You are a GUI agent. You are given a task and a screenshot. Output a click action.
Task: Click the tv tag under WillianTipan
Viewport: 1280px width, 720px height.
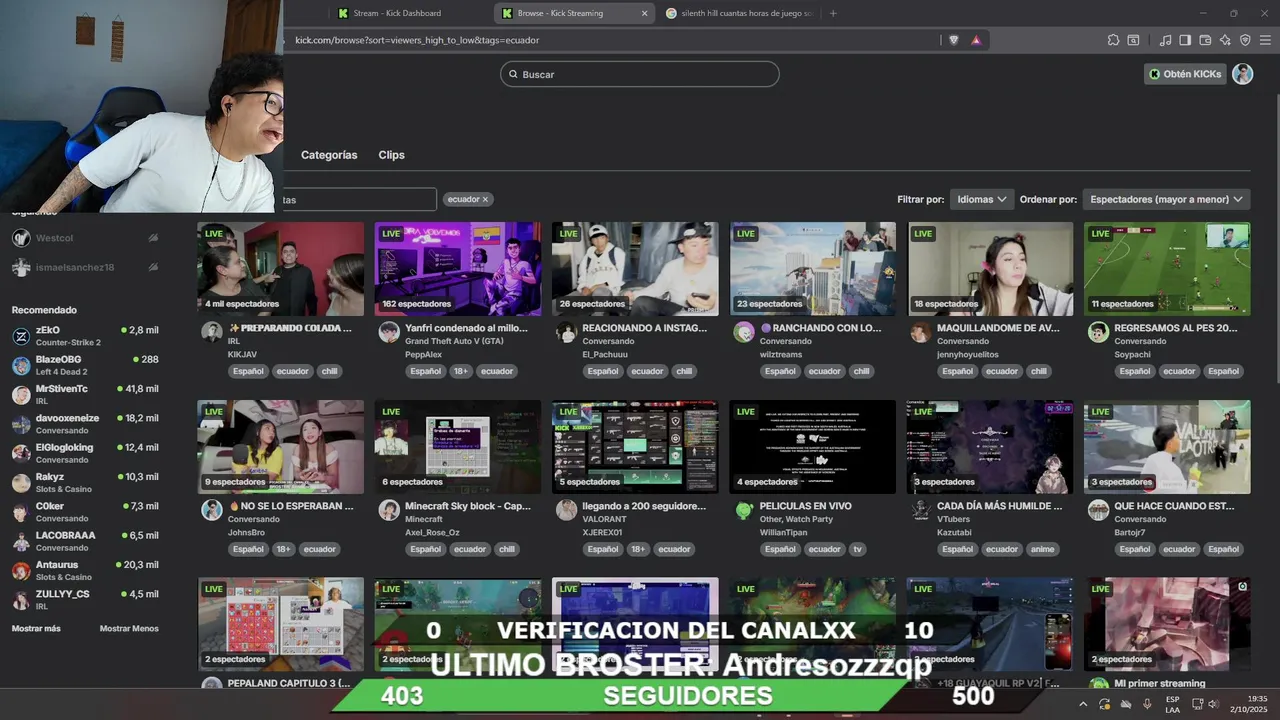[857, 549]
